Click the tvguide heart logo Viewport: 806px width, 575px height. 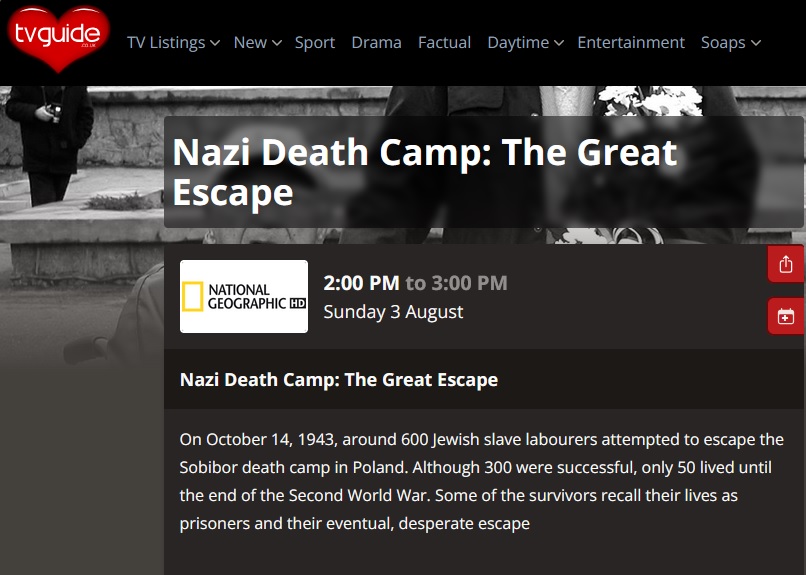(58, 39)
